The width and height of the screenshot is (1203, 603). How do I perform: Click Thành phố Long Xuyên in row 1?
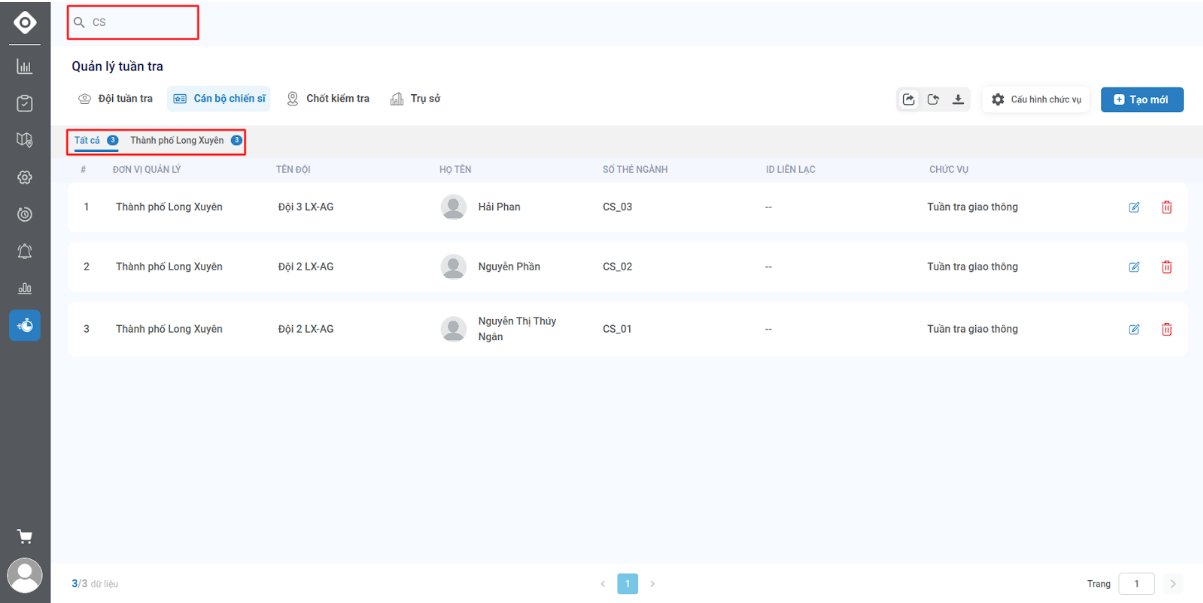click(169, 207)
